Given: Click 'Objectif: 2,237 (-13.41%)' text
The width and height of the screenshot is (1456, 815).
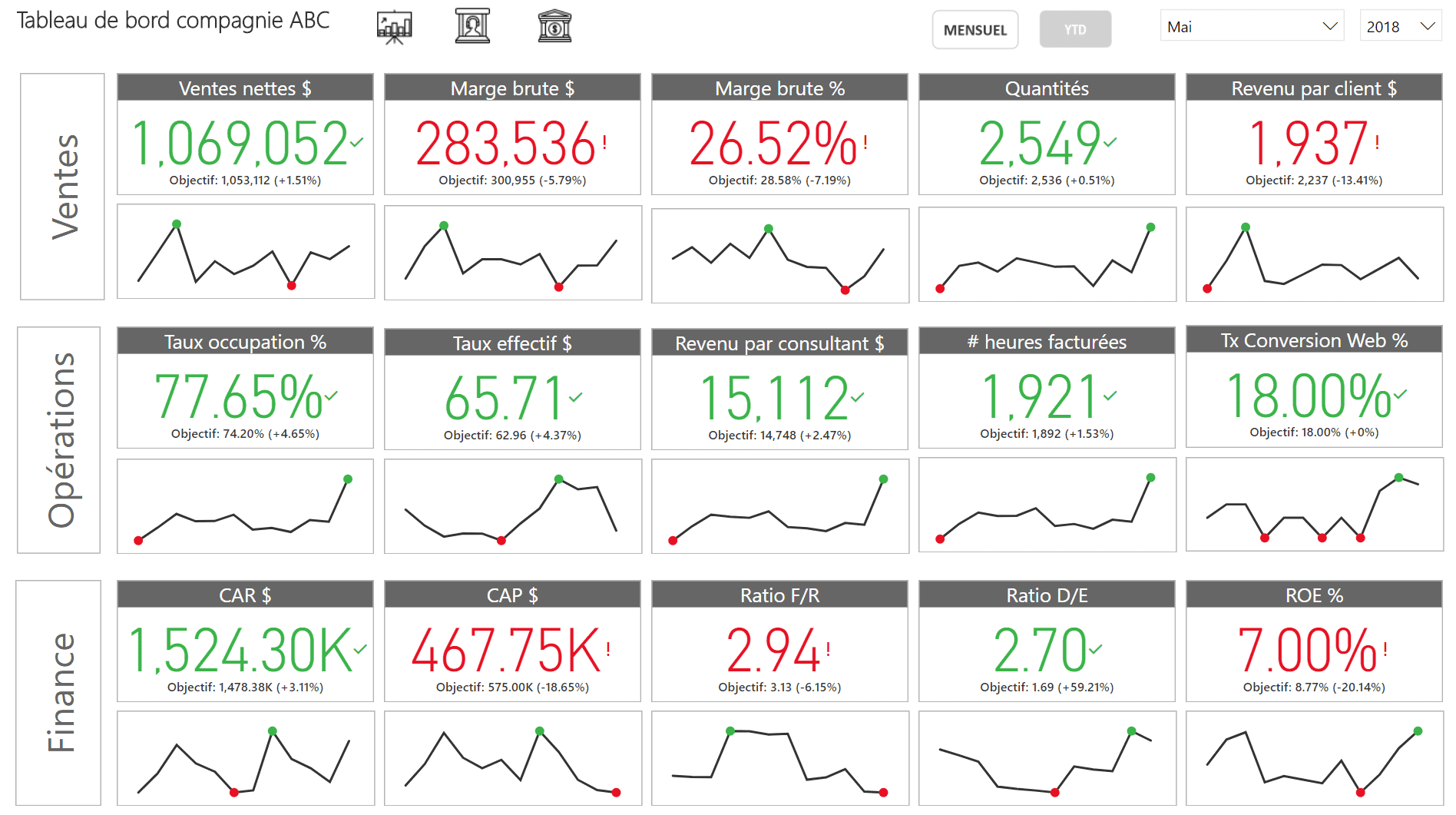Looking at the screenshot, I should [x=1314, y=181].
